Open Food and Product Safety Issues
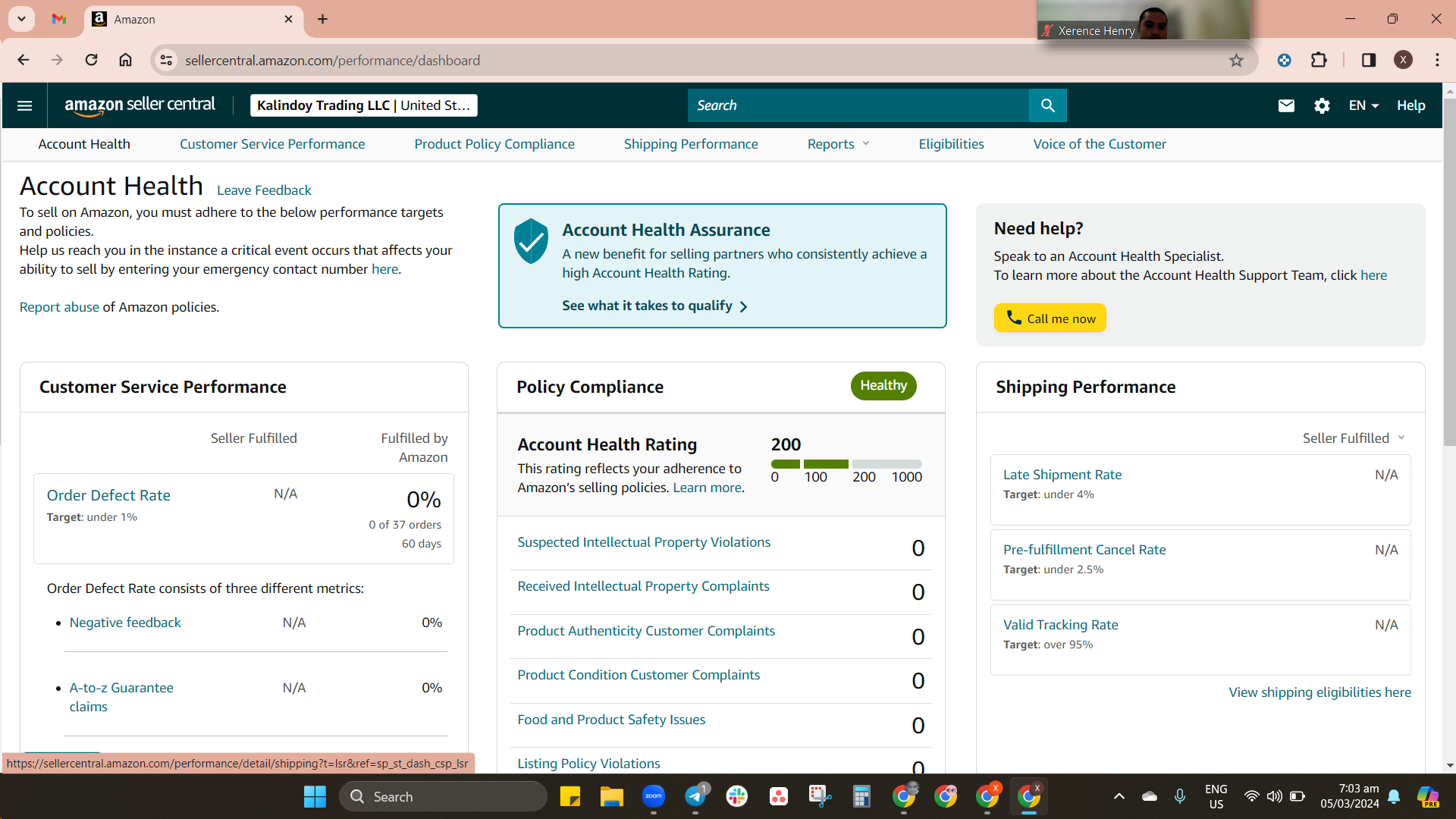Screen dimensions: 1456x819 pos(611,720)
